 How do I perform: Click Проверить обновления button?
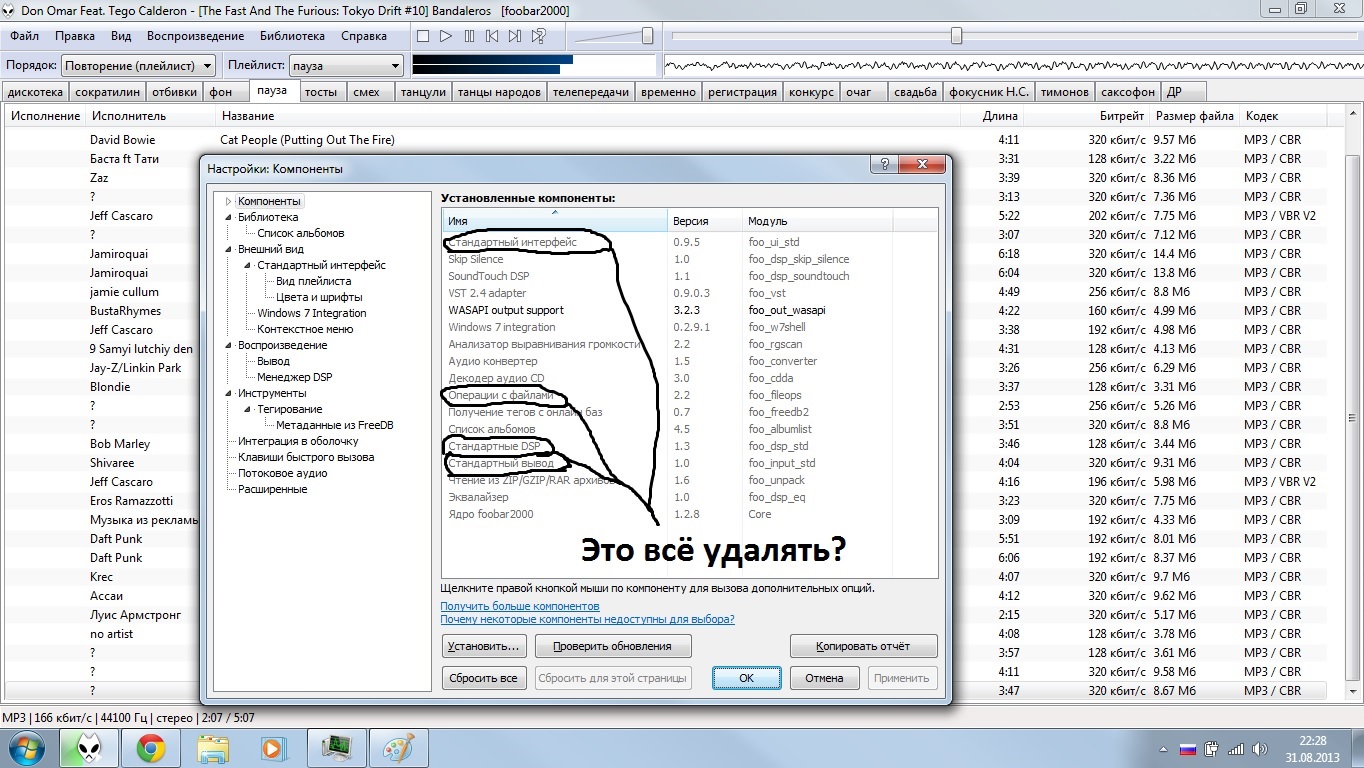coord(613,646)
